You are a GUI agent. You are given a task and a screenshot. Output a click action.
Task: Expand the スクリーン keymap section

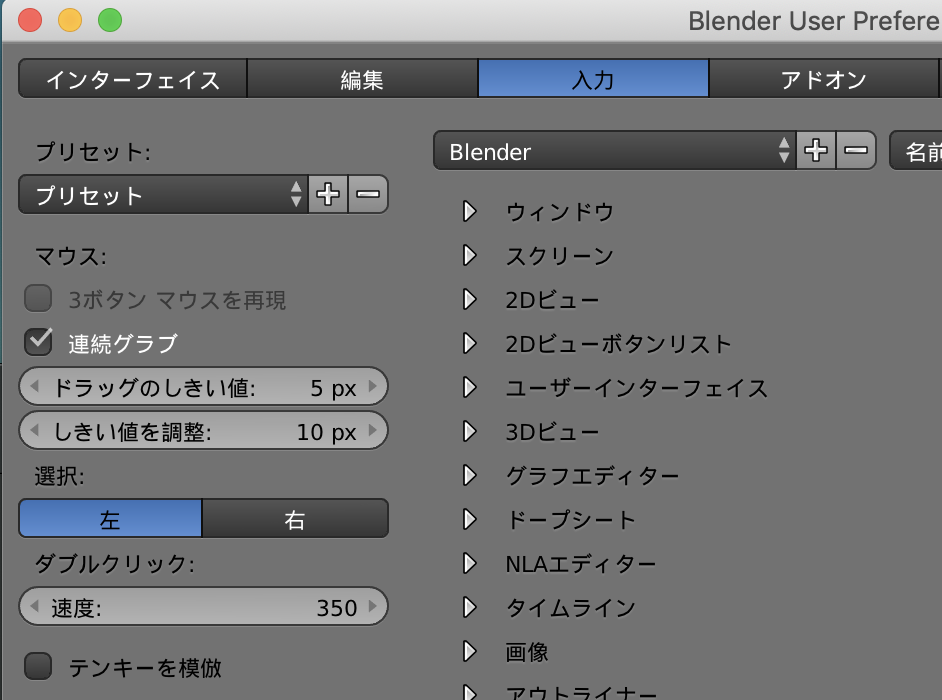pyautogui.click(x=470, y=255)
